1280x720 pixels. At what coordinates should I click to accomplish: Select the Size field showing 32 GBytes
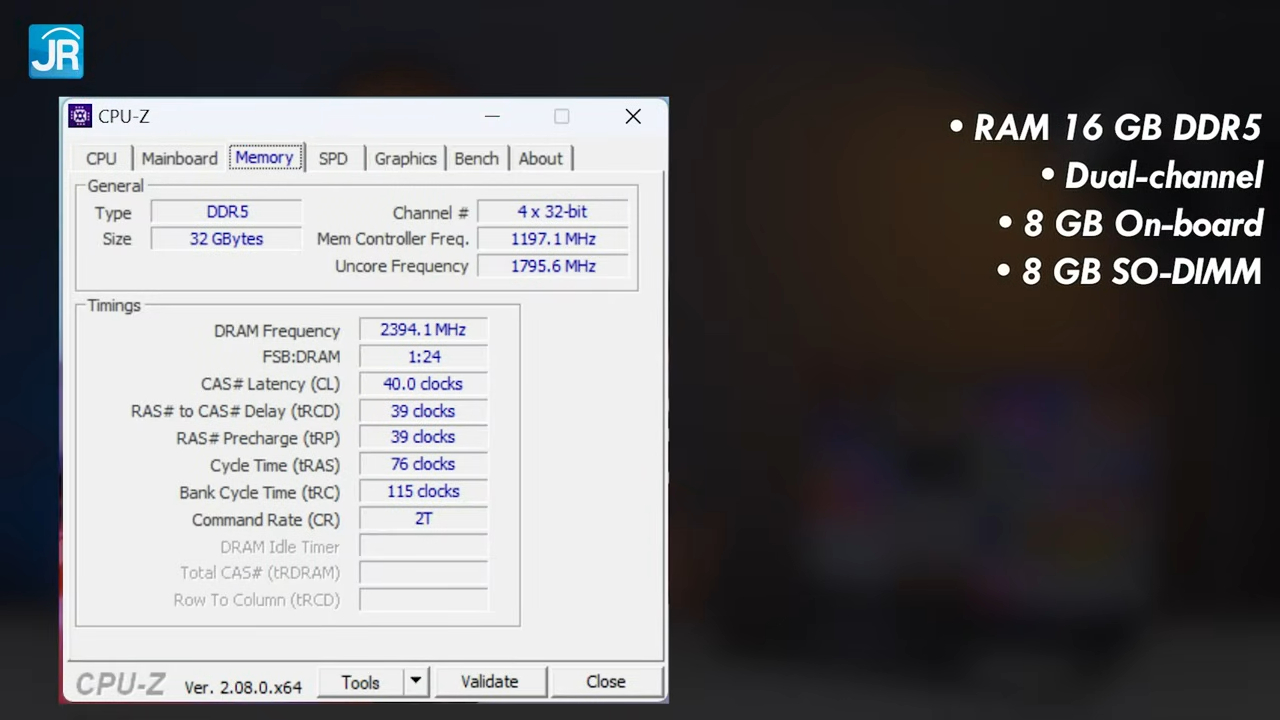(226, 238)
